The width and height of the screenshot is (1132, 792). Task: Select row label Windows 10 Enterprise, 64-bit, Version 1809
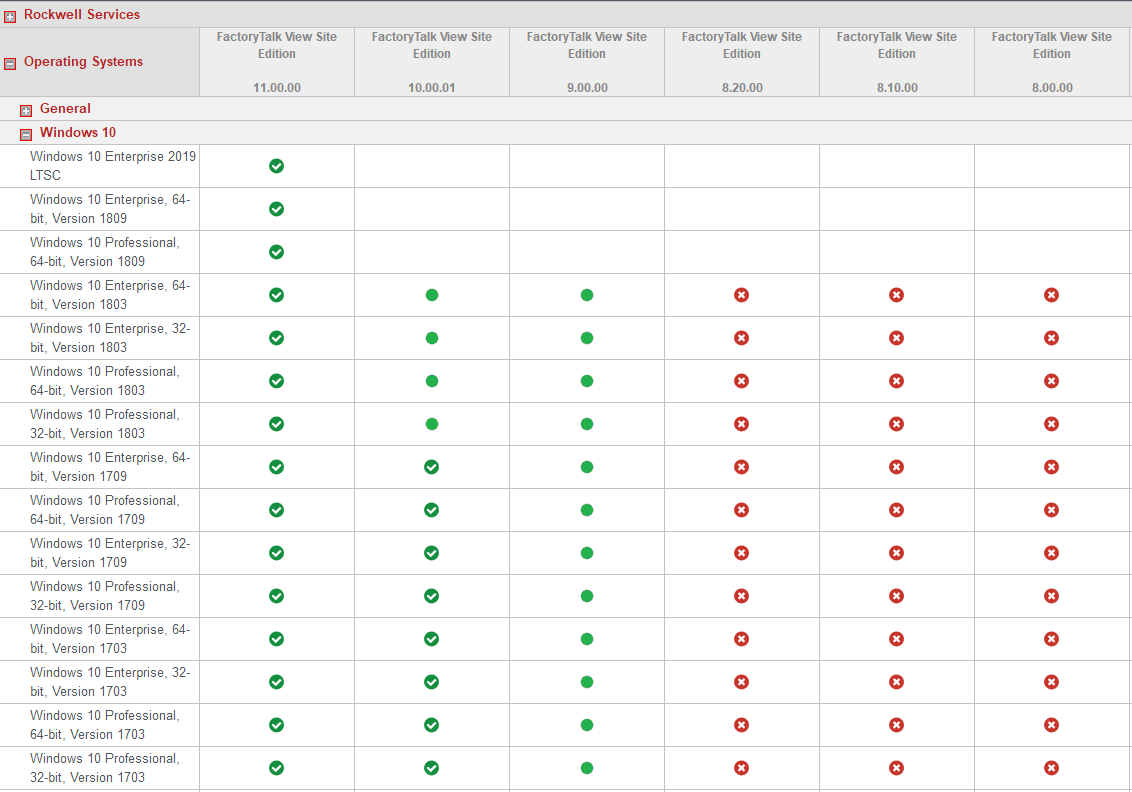click(x=110, y=209)
